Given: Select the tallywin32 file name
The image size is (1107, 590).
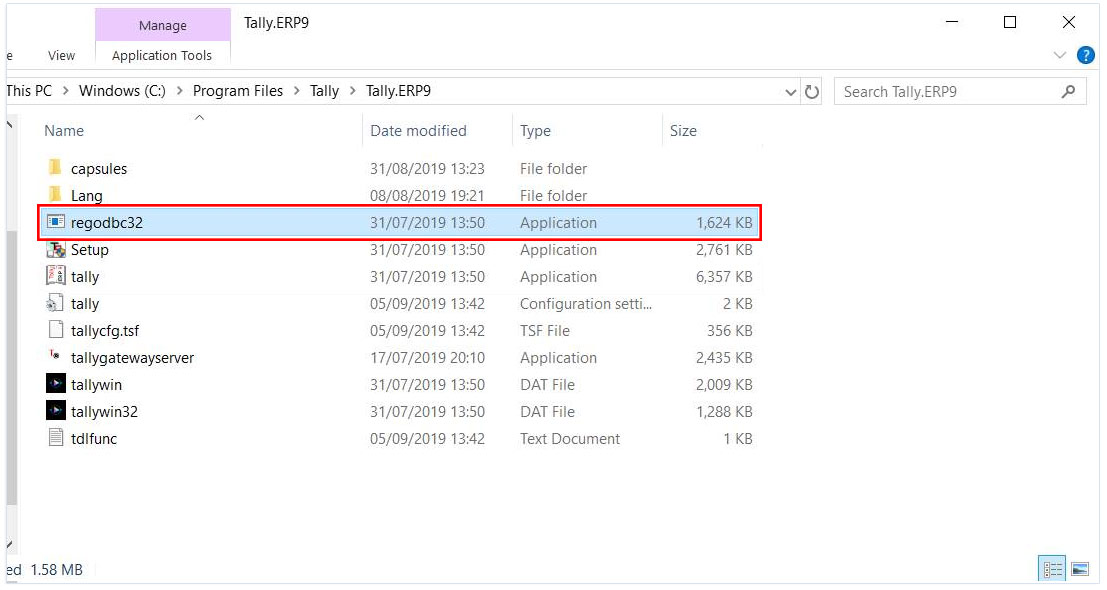Looking at the screenshot, I should (104, 411).
